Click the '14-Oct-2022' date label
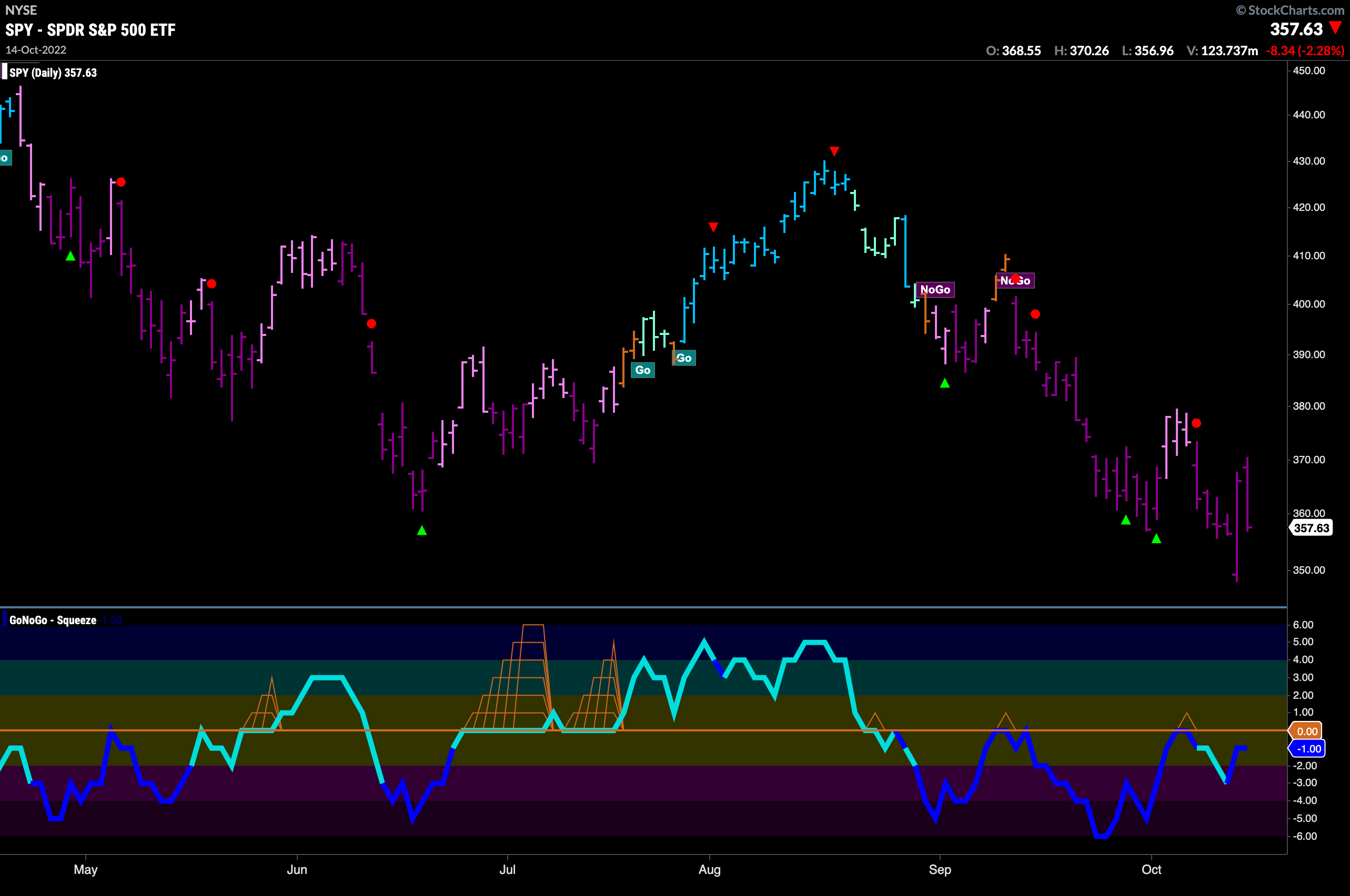This screenshot has width=1350, height=896. [x=35, y=50]
